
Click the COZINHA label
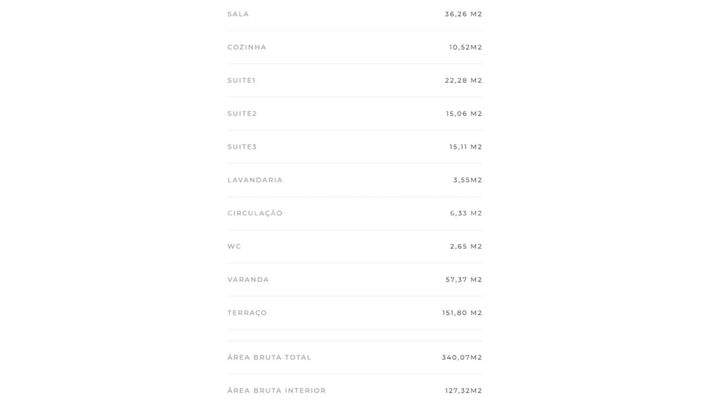[x=247, y=47]
